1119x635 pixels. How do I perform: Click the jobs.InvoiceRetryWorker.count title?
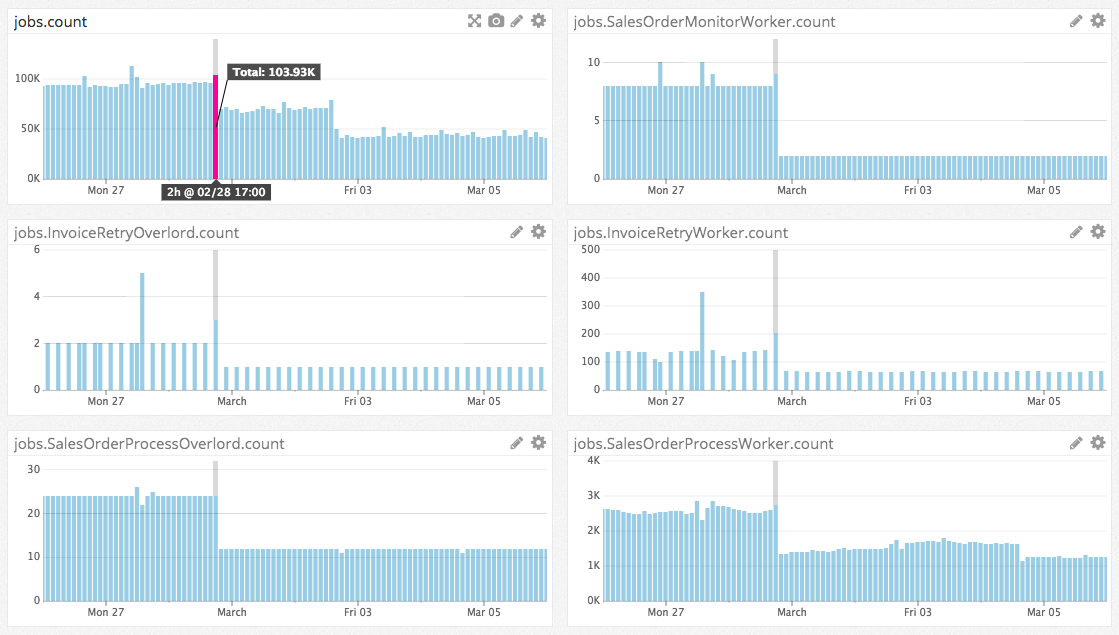(681, 233)
